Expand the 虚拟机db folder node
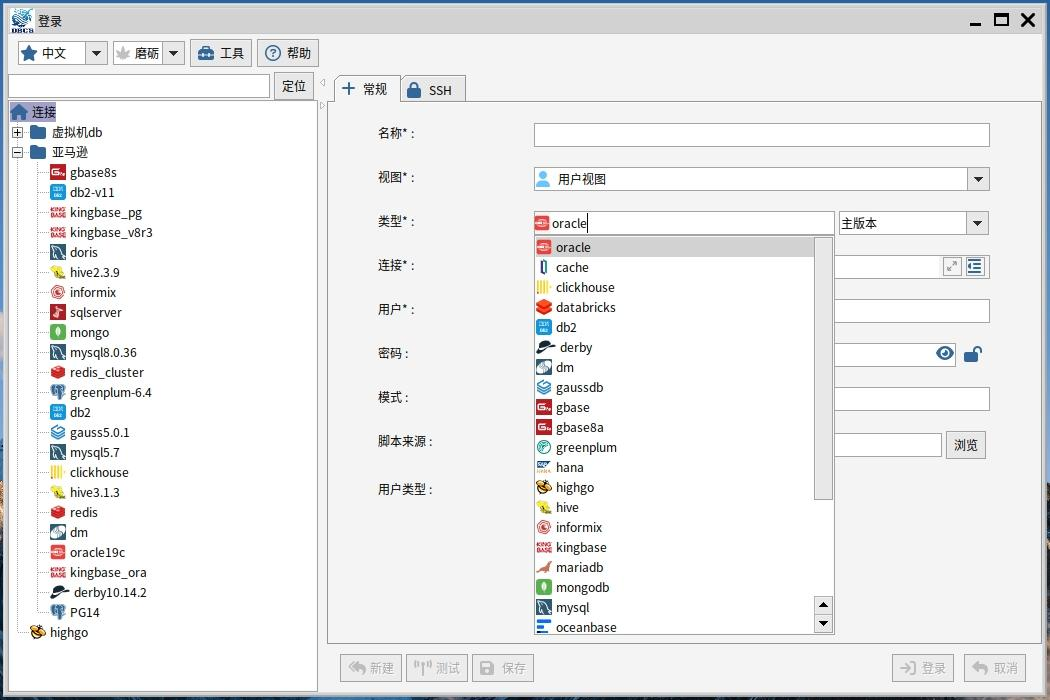 (17, 132)
